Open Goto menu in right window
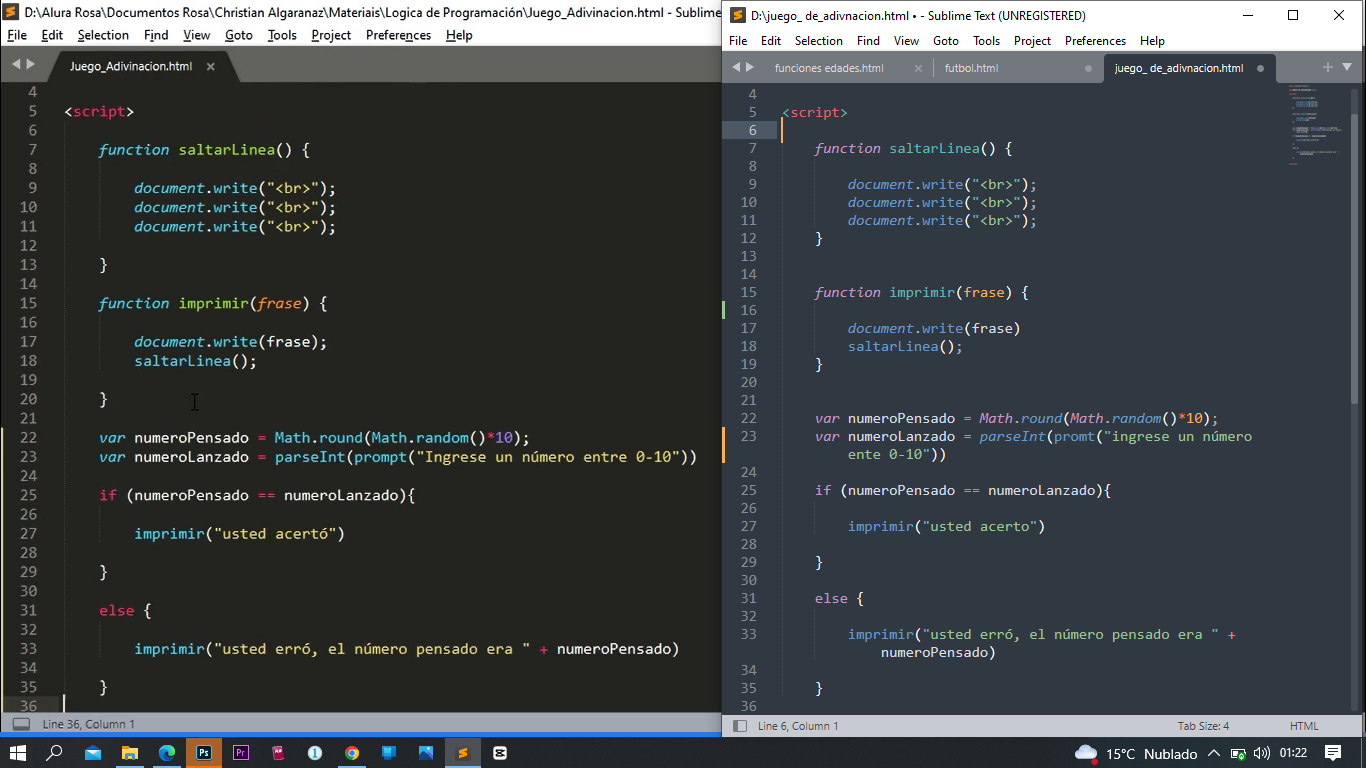This screenshot has width=1366, height=768. (x=946, y=41)
